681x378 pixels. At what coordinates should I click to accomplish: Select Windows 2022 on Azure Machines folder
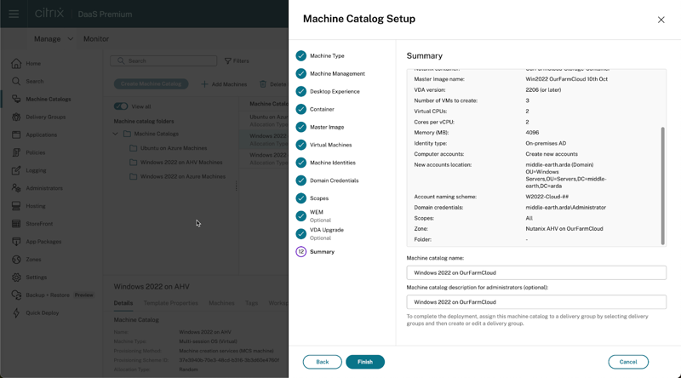pyautogui.click(x=183, y=176)
